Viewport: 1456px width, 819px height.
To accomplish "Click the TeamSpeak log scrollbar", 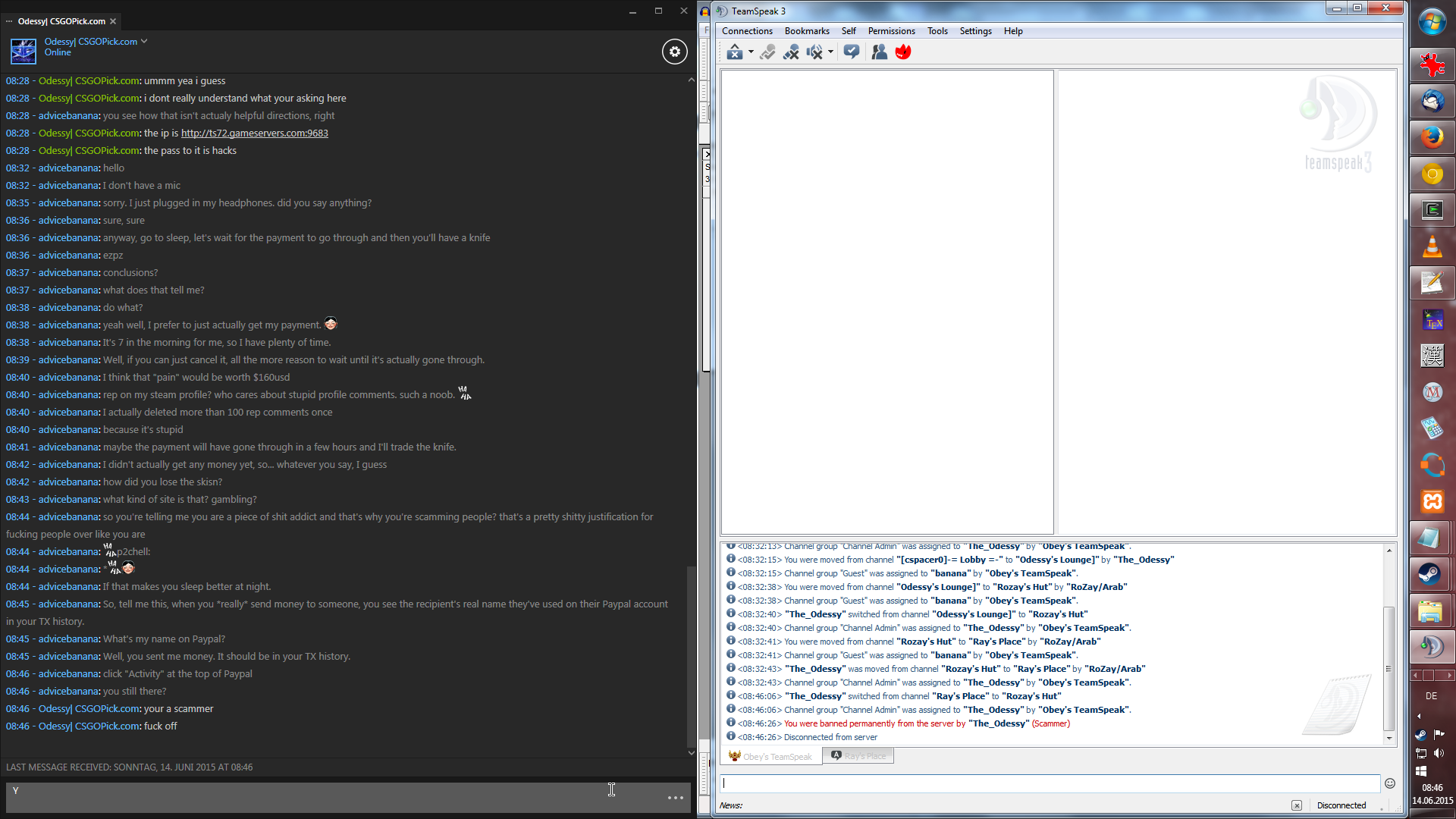I will click(x=1389, y=667).
